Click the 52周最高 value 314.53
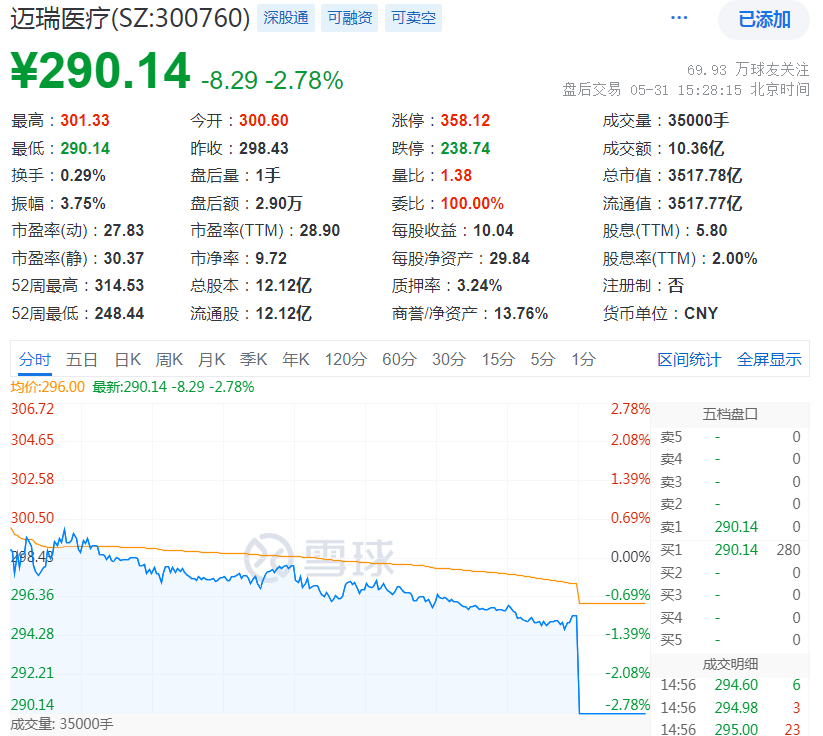The height and width of the screenshot is (736, 823). (119, 286)
